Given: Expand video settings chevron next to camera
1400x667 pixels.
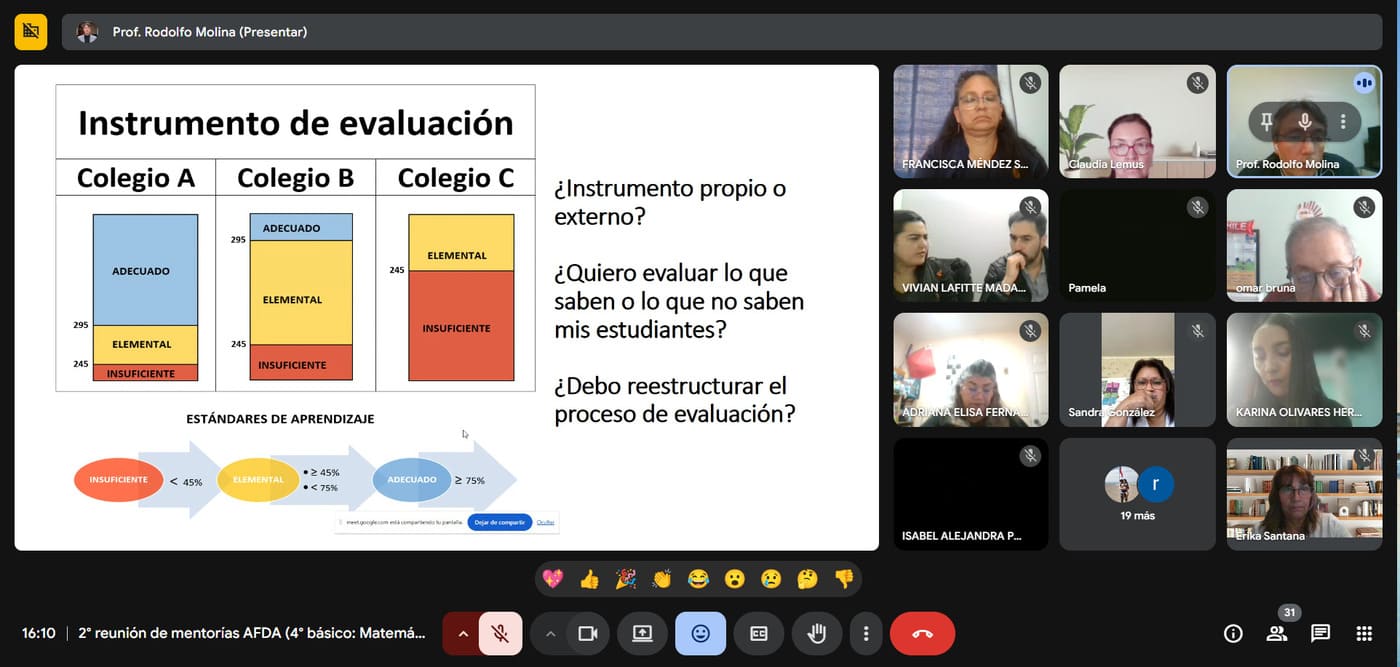Looking at the screenshot, I should (550, 634).
